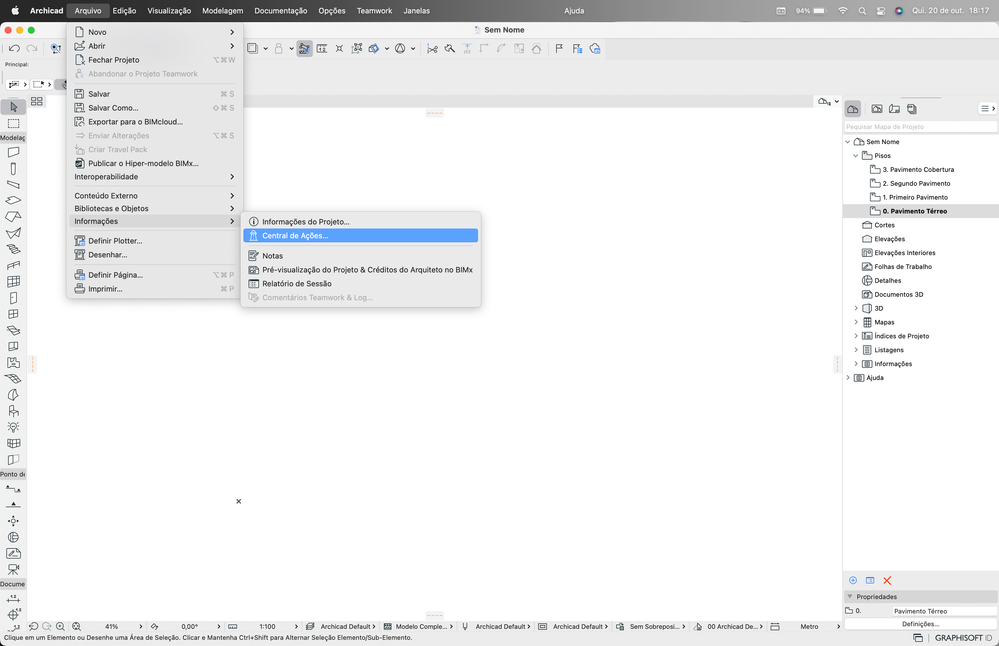Expand the Mapas tree node
Image resolution: width=999 pixels, height=646 pixels.
pos(856,322)
